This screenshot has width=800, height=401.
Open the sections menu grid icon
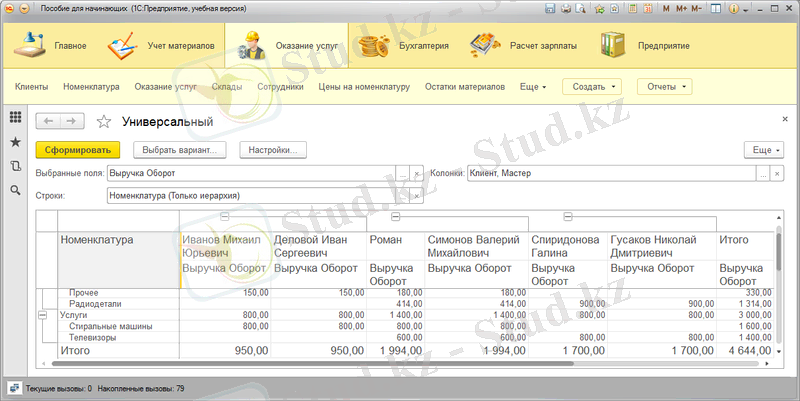[x=15, y=118]
